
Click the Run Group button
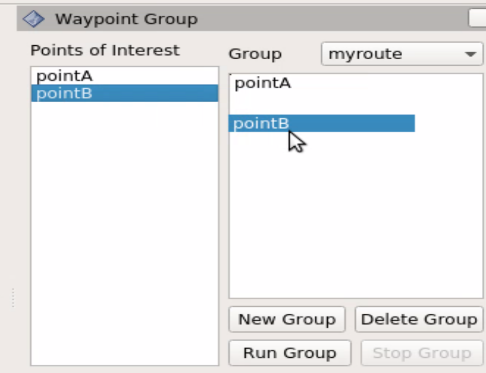pos(290,353)
